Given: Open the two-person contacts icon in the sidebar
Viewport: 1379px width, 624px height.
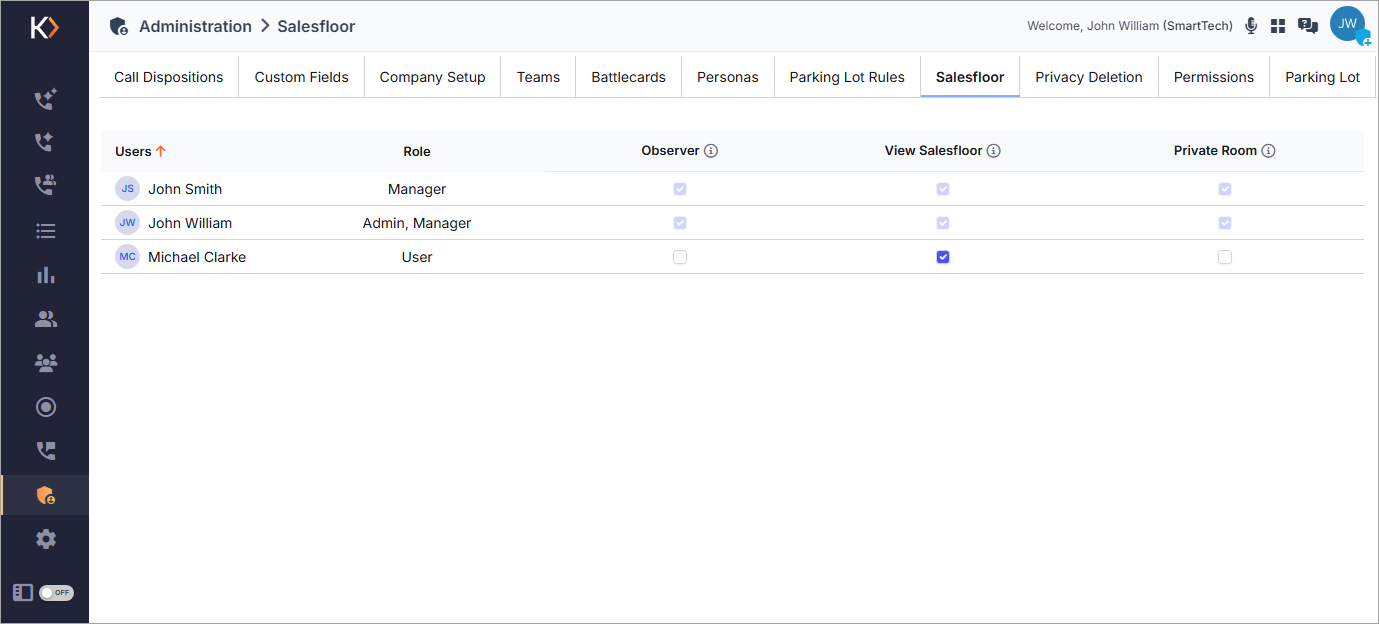Looking at the screenshot, I should tap(45, 319).
